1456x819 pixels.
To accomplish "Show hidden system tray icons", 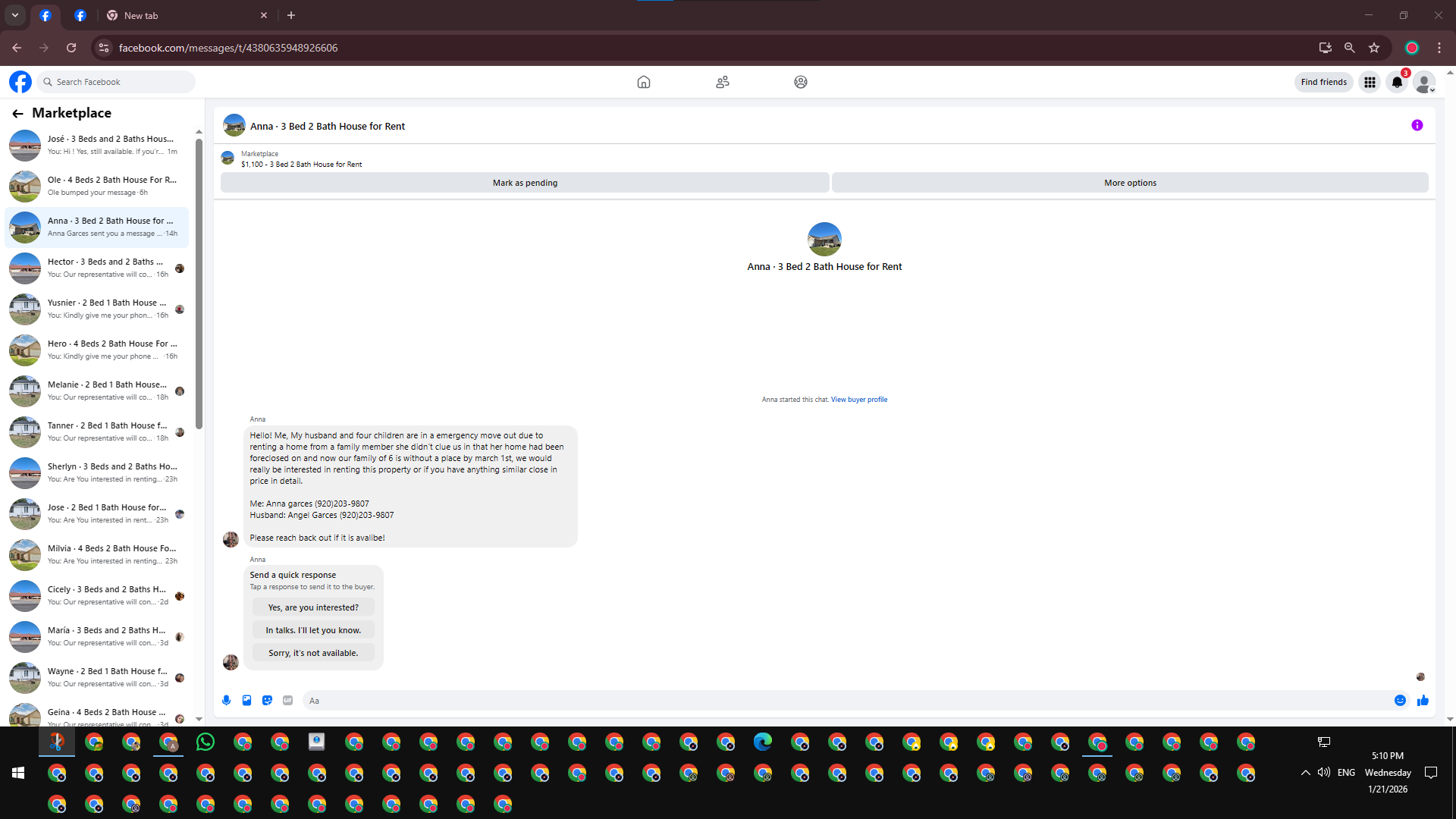I will pos(1305,773).
